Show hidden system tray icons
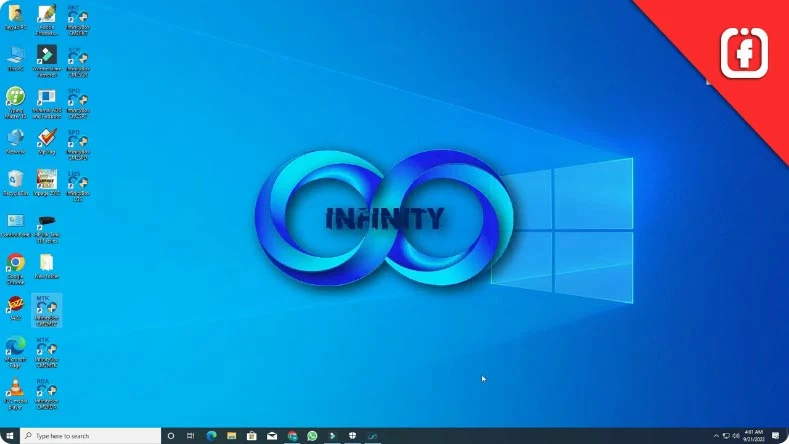The height and width of the screenshot is (444, 789). [x=716, y=436]
